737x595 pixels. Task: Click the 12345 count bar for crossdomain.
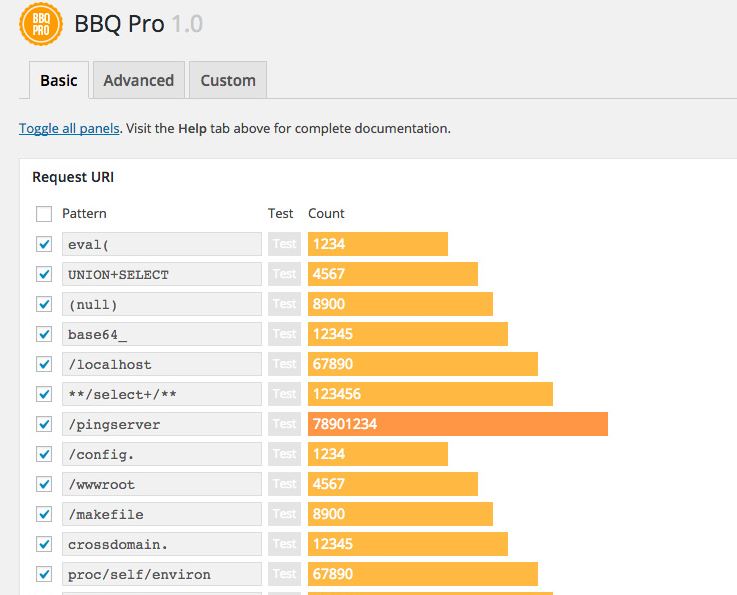(x=408, y=544)
